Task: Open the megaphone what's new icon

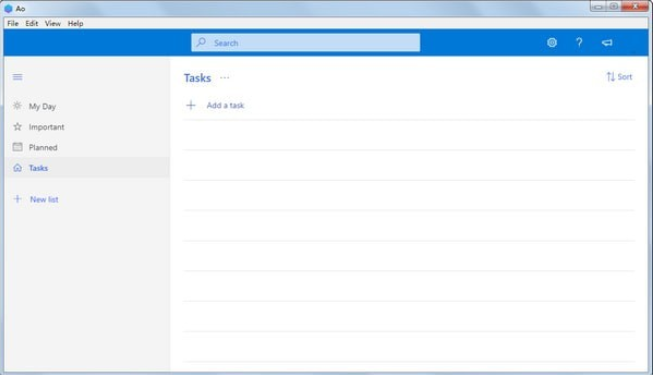Action: pyautogui.click(x=607, y=42)
